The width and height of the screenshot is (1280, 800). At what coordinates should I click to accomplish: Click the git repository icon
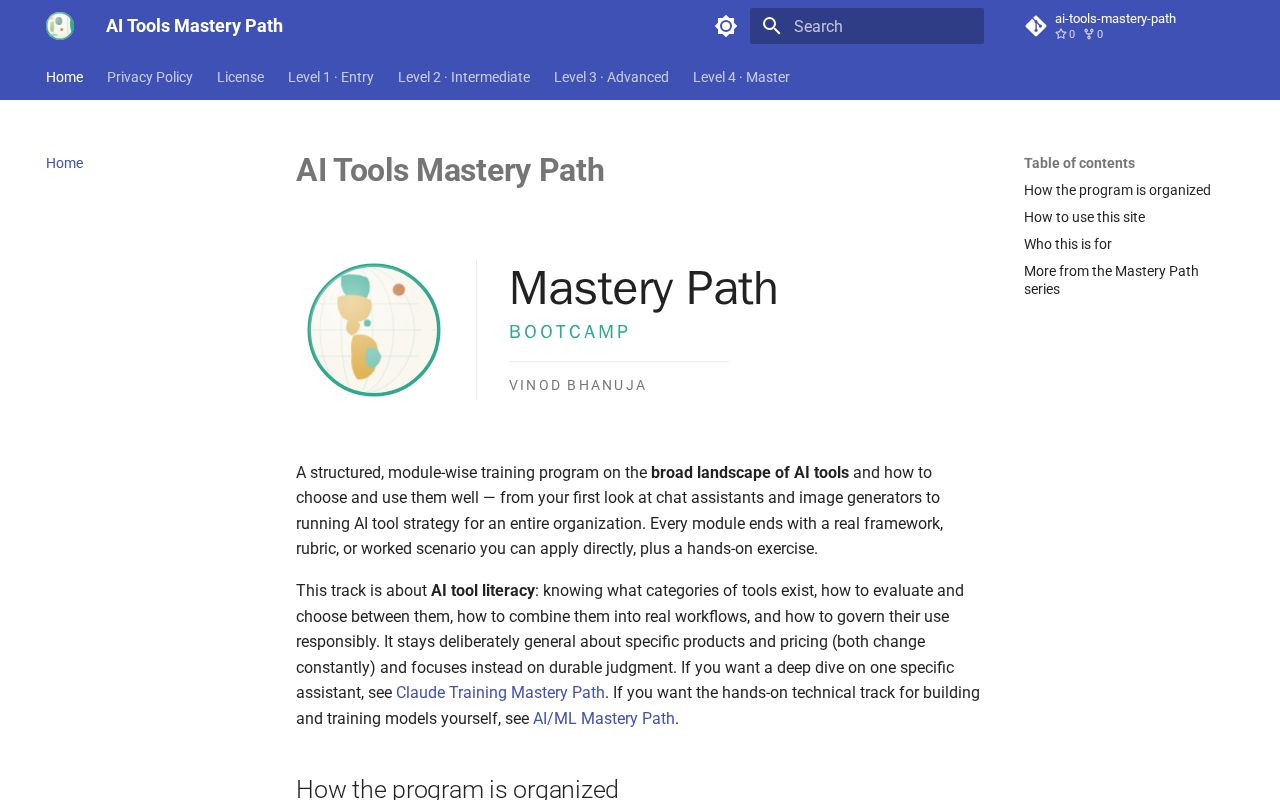coord(1036,26)
